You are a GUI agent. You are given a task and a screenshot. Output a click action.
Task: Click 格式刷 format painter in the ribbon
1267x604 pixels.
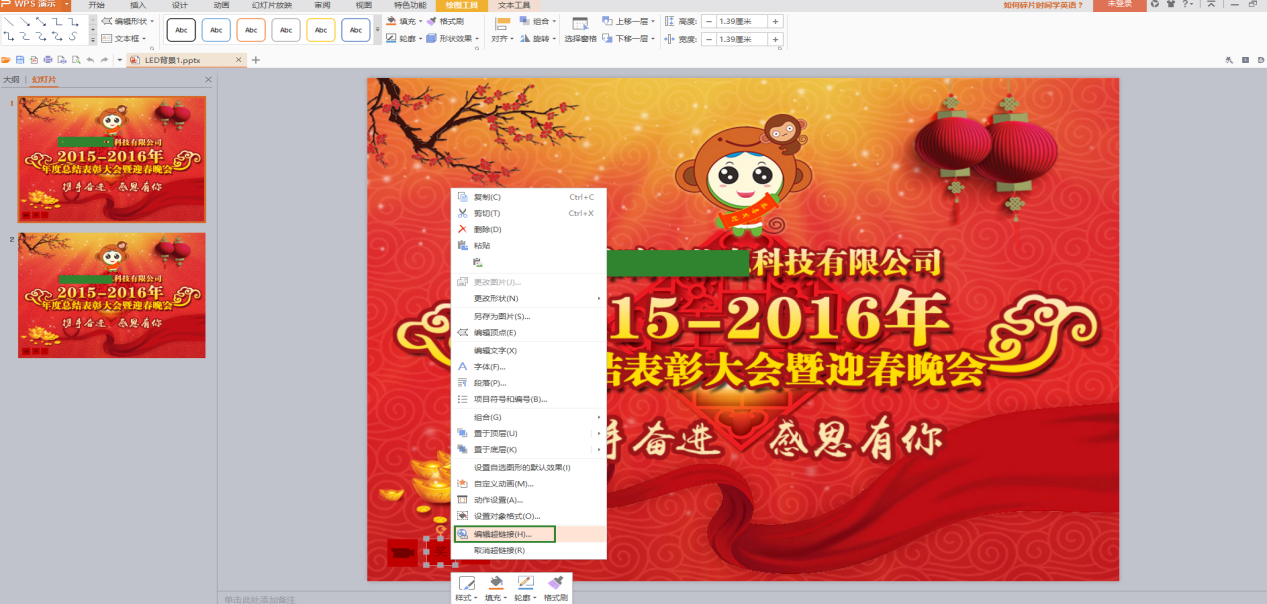pos(444,21)
